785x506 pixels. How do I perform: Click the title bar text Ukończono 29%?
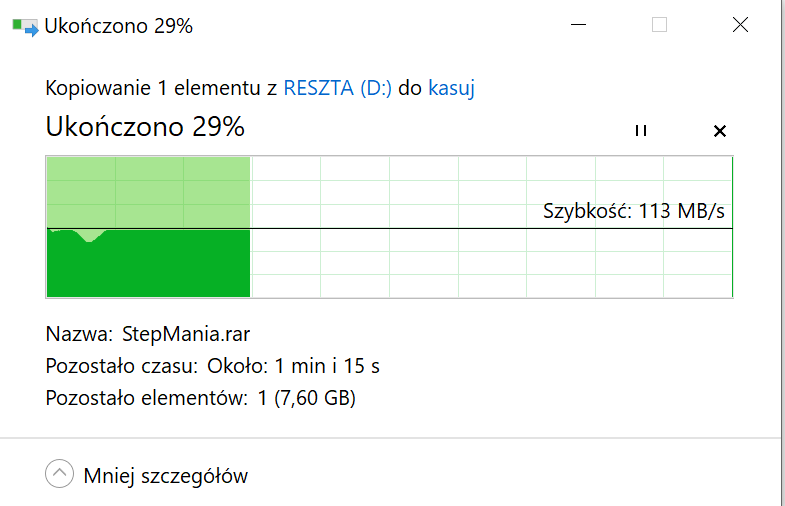tap(119, 26)
